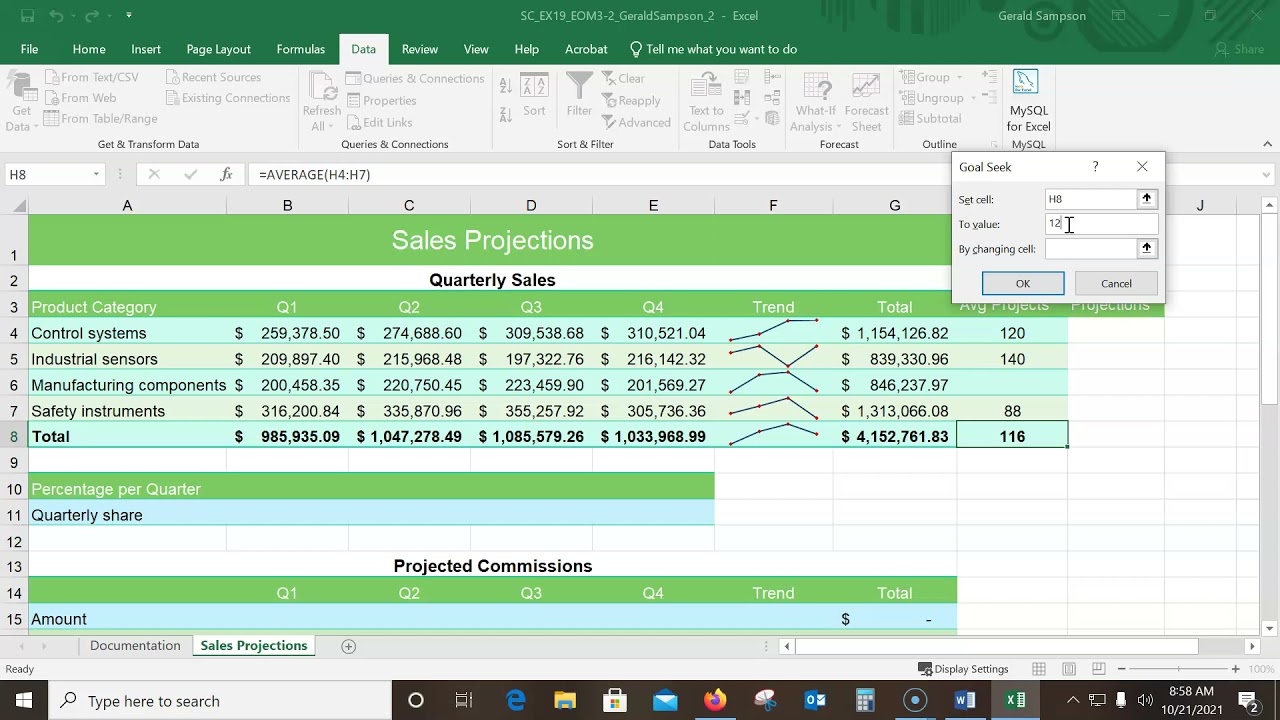This screenshot has width=1280, height=720.
Task: Click the Text to Columns icon
Action: coord(706,86)
